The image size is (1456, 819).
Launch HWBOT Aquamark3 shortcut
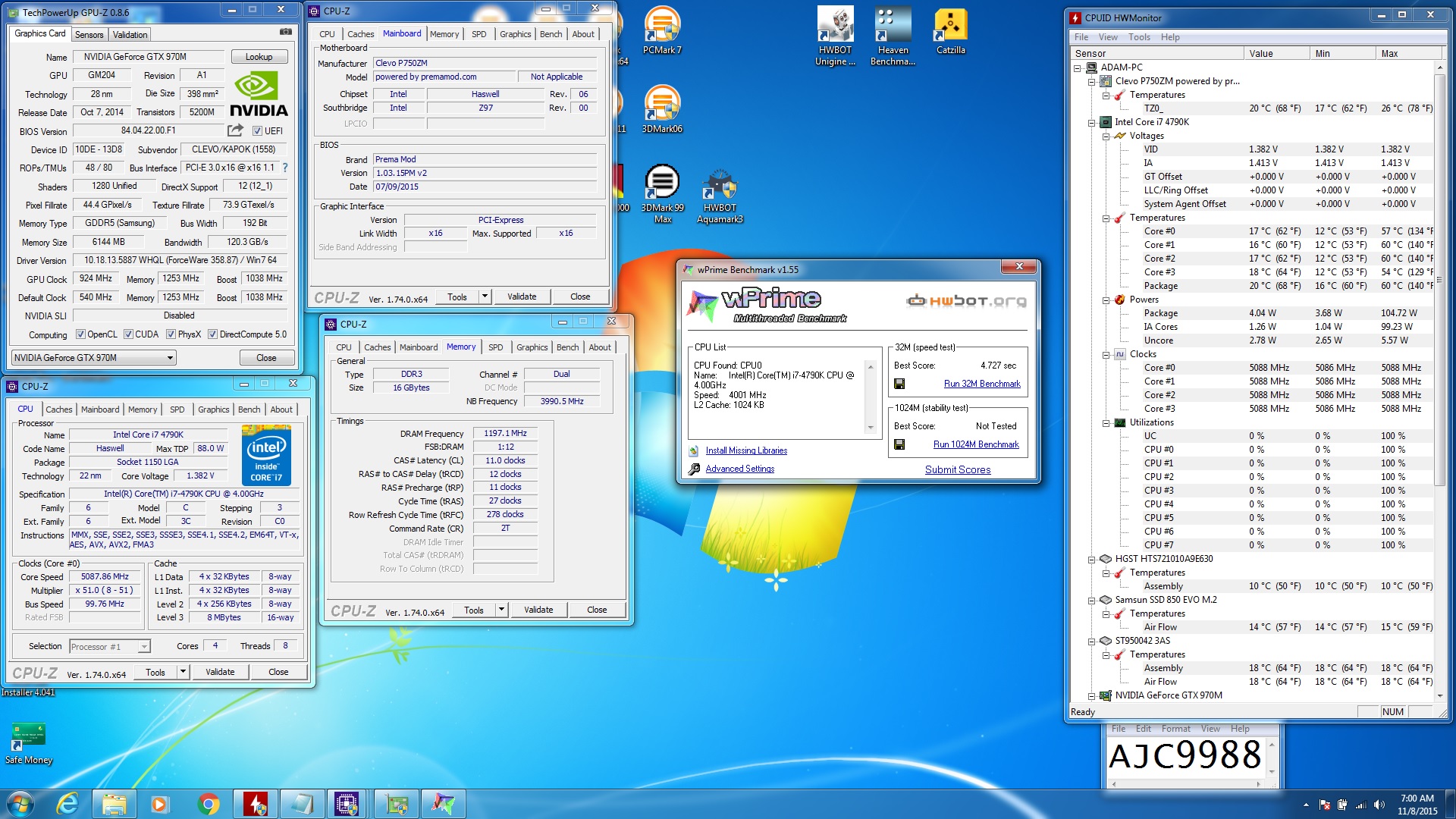720,193
